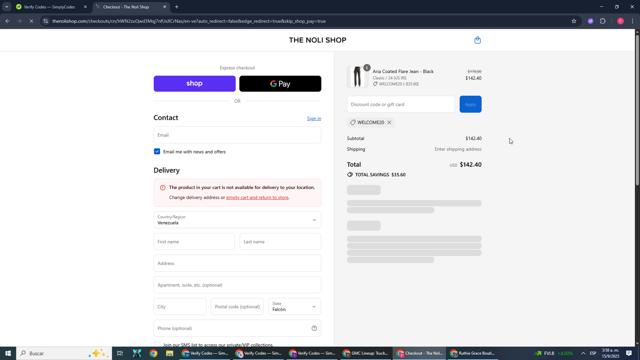Switch to the Ruthie Grace taskbar window

[473, 353]
